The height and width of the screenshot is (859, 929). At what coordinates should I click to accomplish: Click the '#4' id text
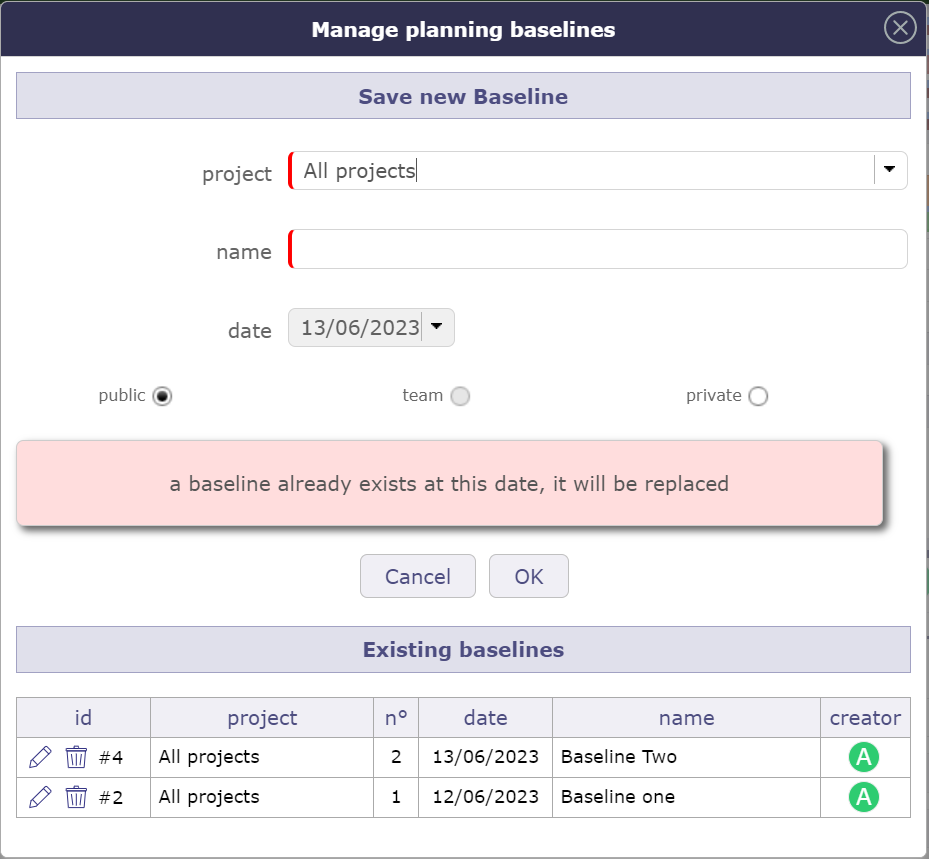click(111, 758)
